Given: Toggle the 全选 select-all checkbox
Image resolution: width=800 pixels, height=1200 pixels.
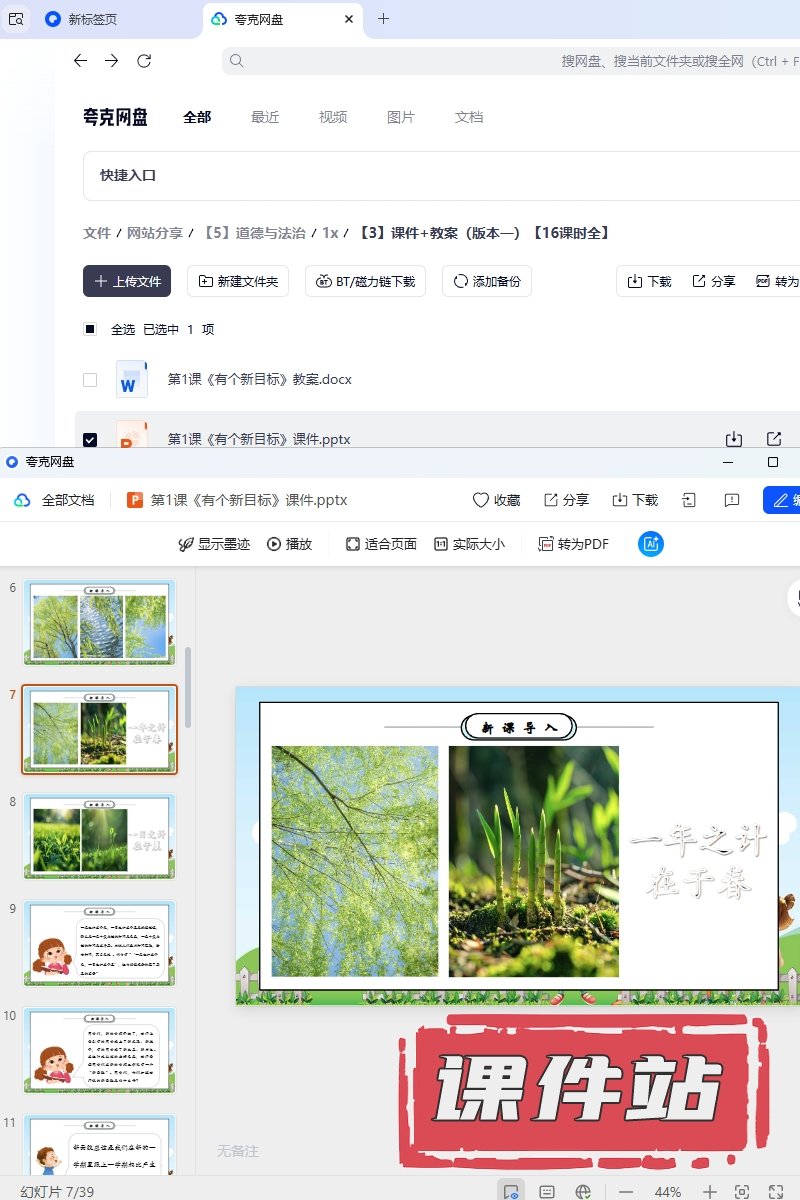Looking at the screenshot, I should coord(90,329).
